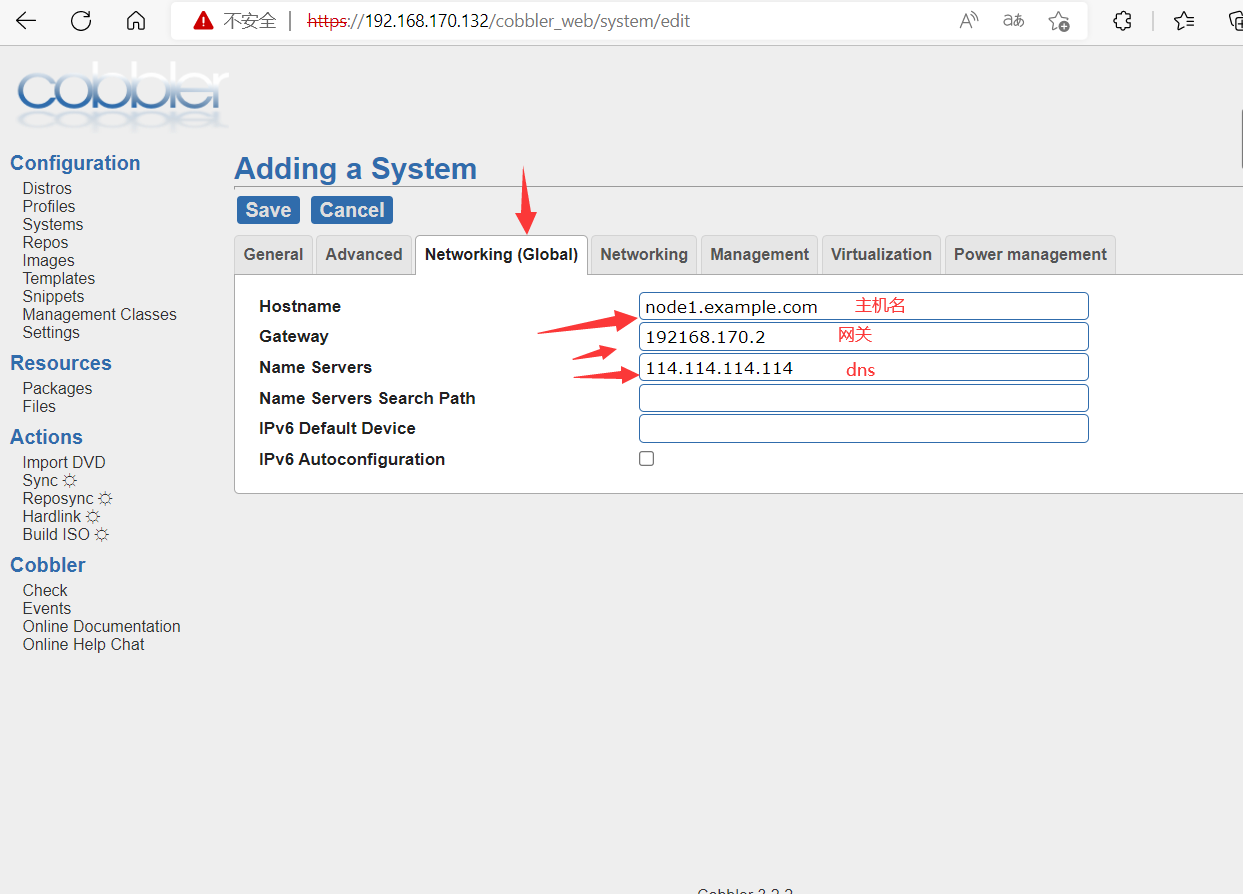1243x894 pixels.
Task: Enable the IPv6 Autoconfiguration checkbox
Action: [647, 459]
